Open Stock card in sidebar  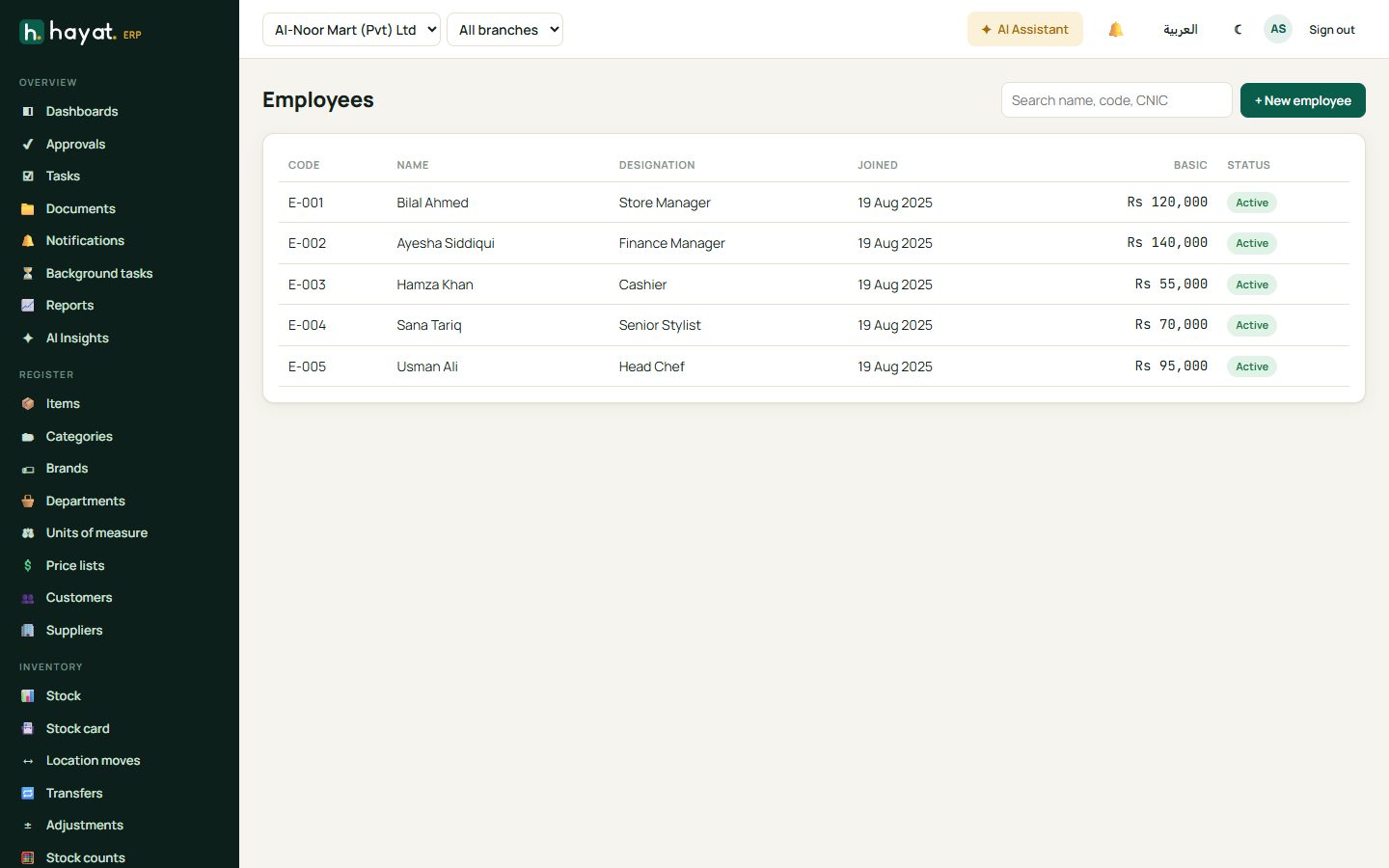pyautogui.click(x=77, y=729)
